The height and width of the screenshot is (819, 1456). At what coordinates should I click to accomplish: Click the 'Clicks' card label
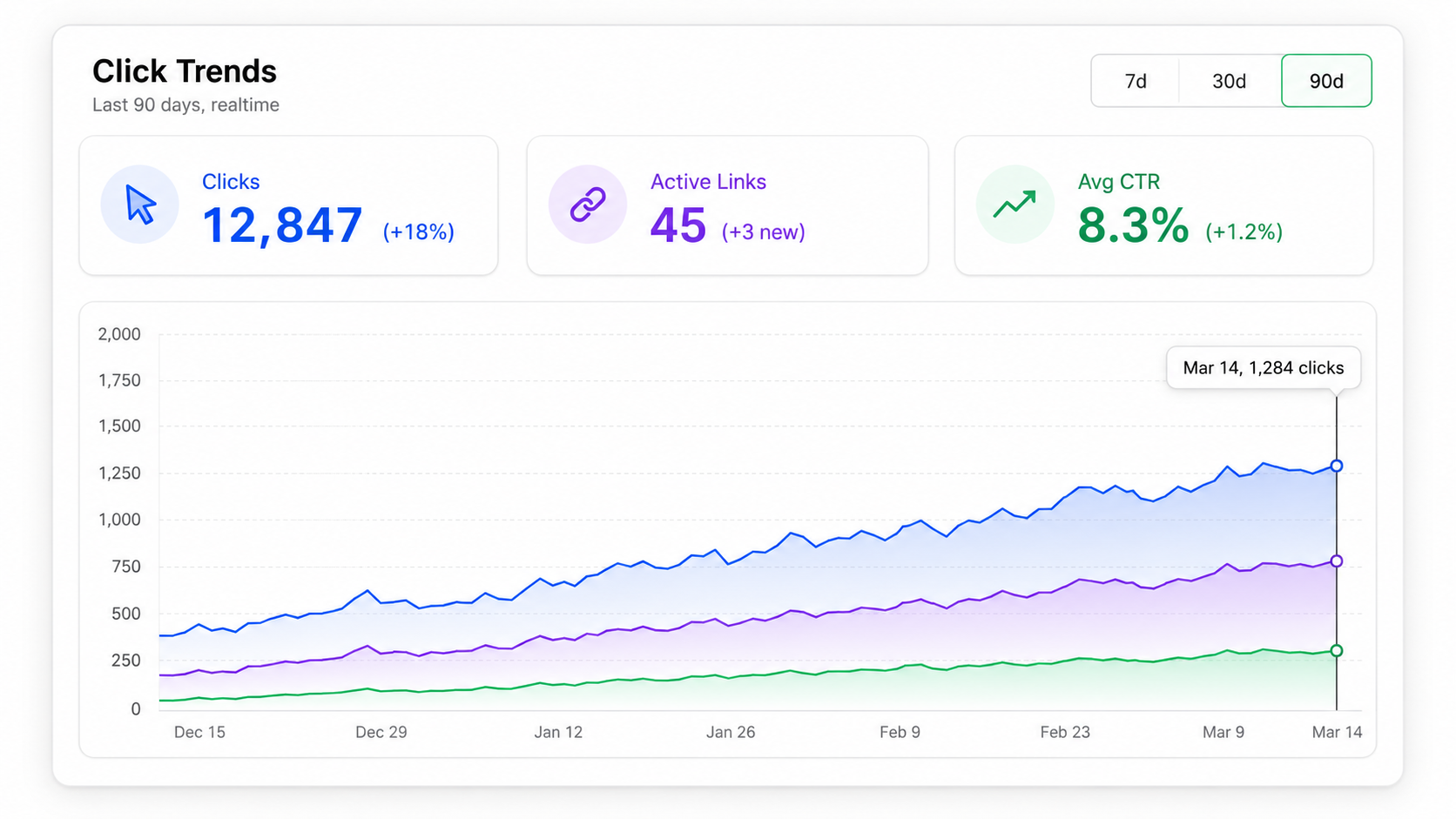[231, 182]
